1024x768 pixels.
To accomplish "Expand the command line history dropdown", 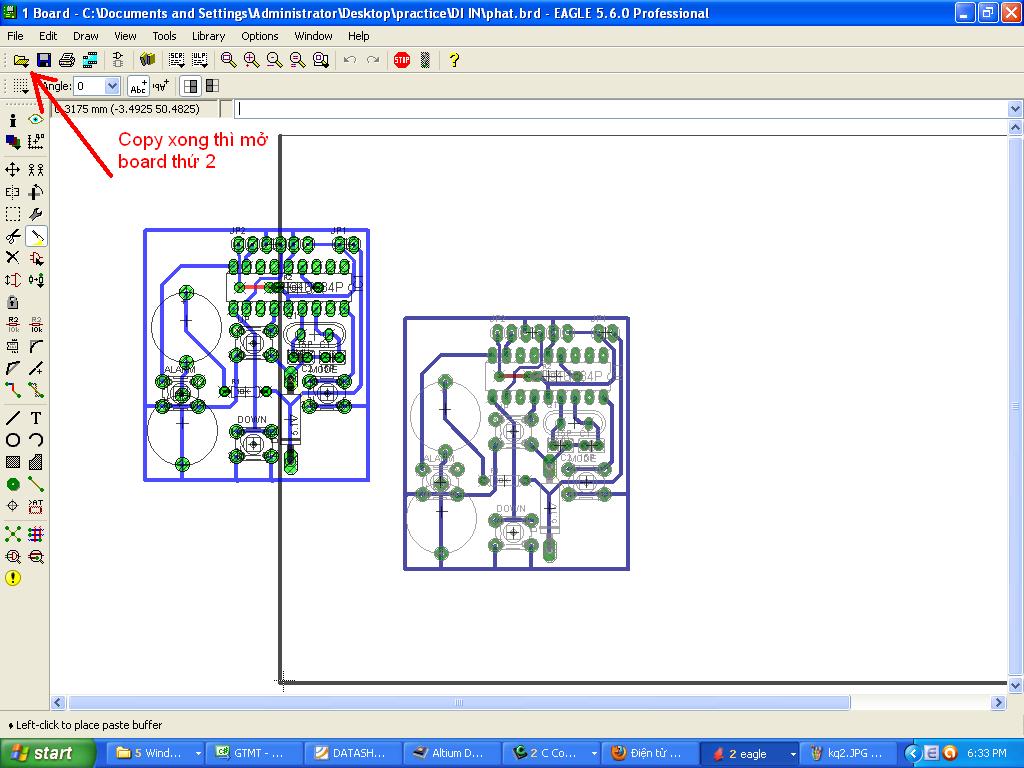I will pyautogui.click(x=1015, y=109).
